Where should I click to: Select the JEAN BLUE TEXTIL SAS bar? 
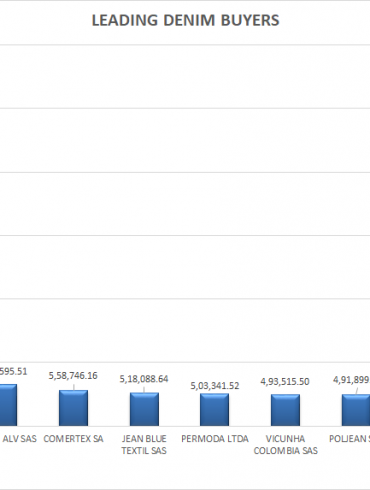[x=144, y=409]
